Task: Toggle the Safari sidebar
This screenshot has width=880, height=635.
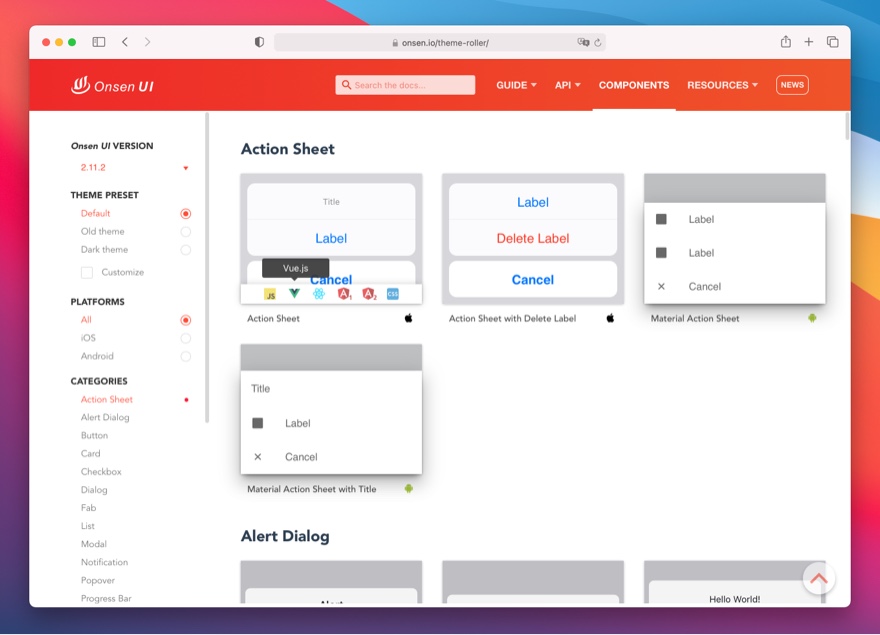Action: pos(99,42)
